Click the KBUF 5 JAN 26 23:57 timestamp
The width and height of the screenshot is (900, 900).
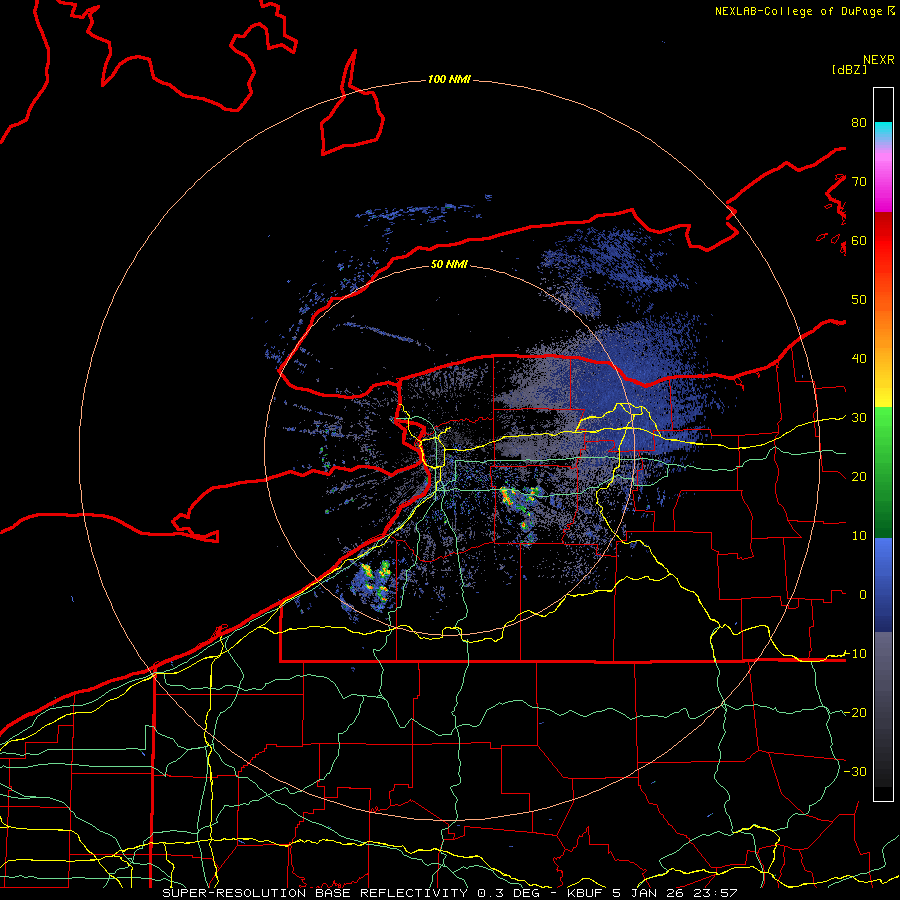point(652,893)
